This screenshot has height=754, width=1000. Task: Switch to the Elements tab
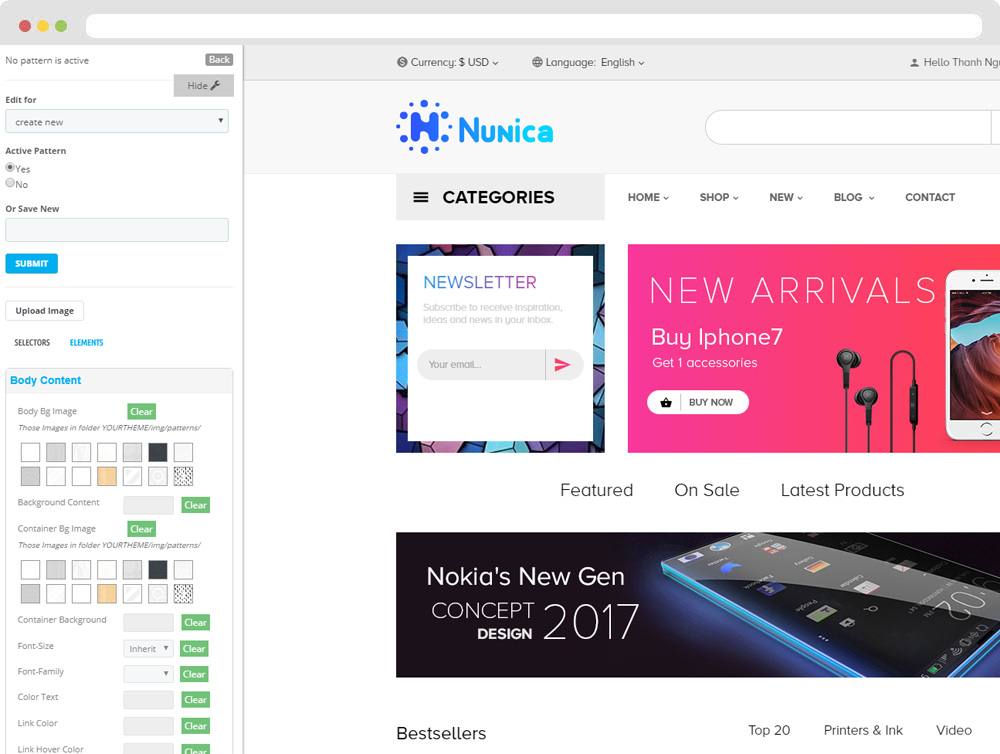(x=86, y=343)
